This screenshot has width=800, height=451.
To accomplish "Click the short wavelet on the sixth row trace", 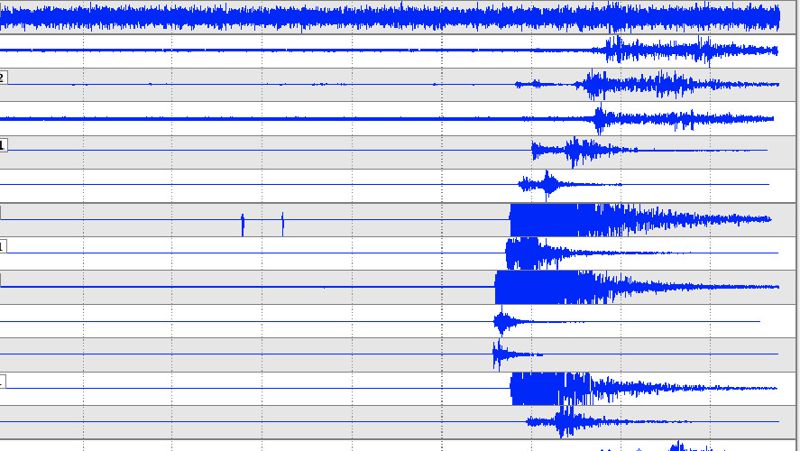I will [x=546, y=184].
